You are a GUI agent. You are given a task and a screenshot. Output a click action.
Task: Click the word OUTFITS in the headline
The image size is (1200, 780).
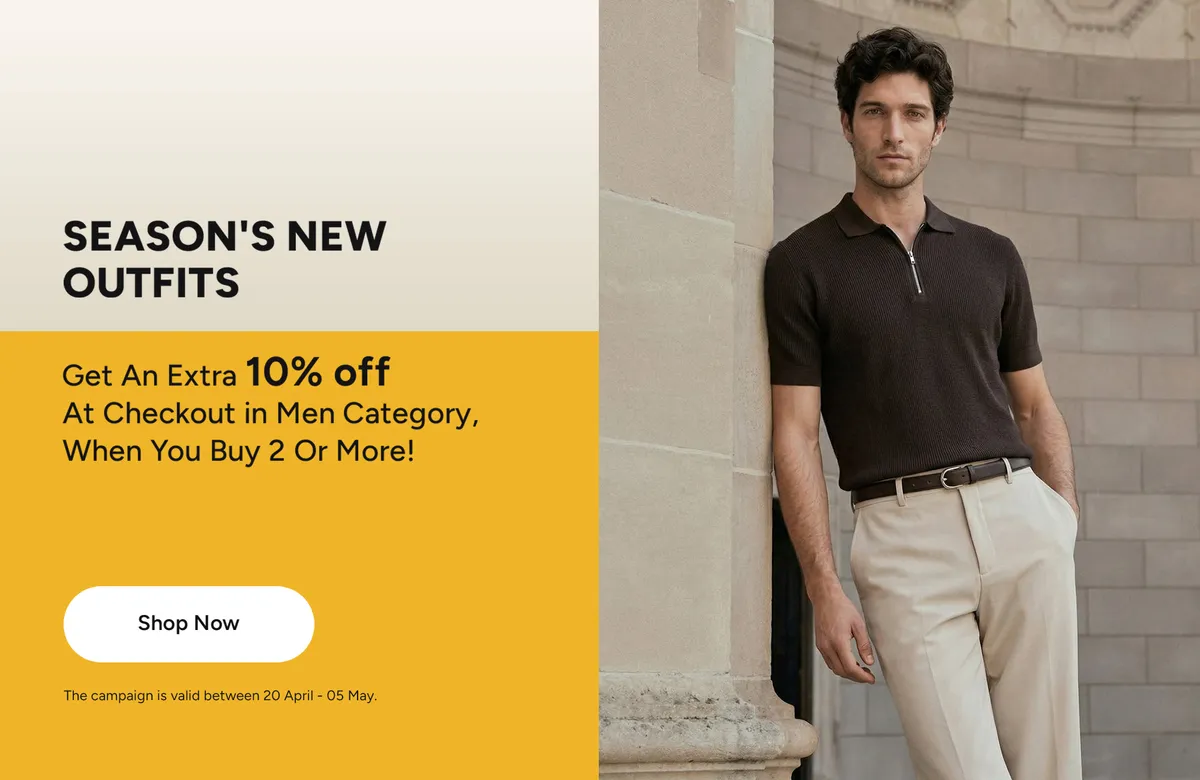pos(151,282)
